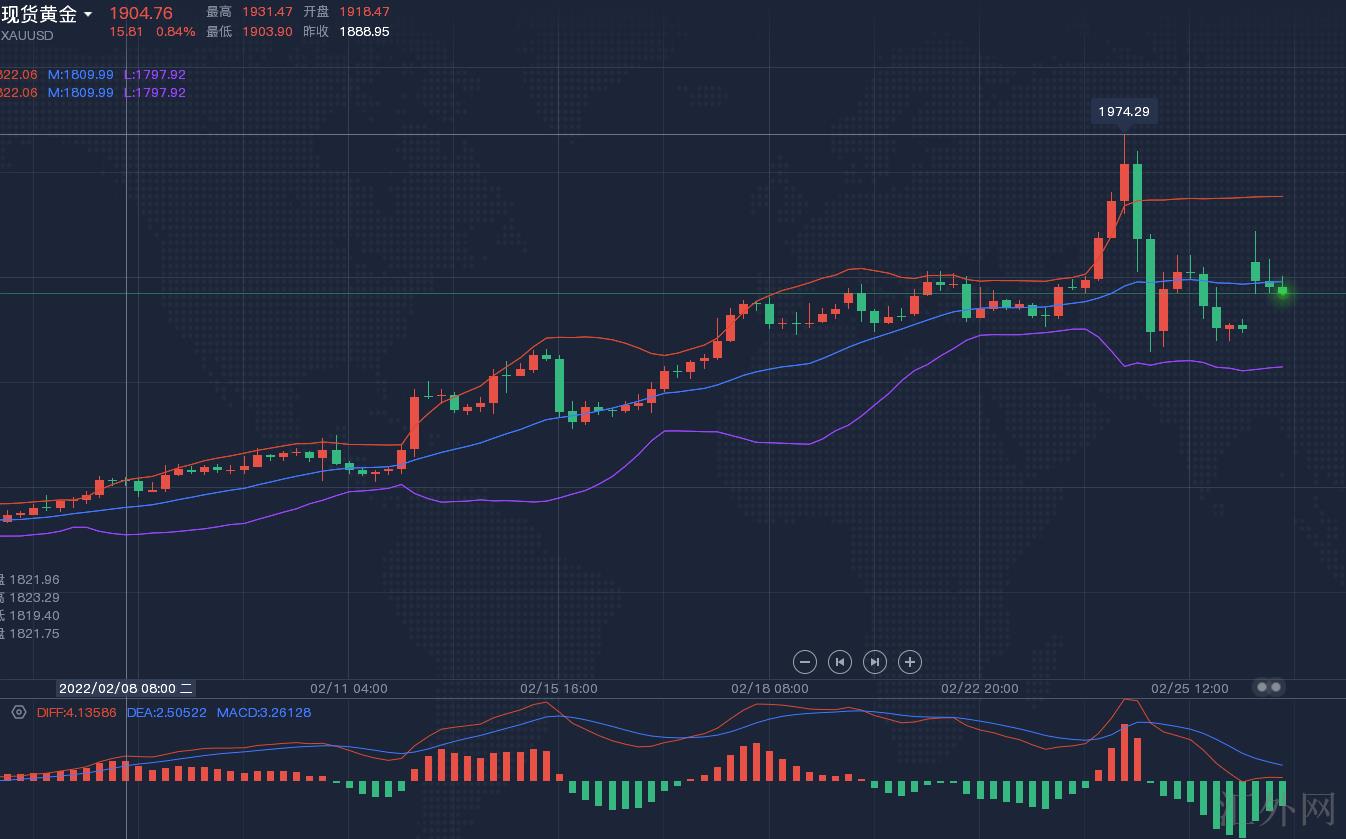The width and height of the screenshot is (1346, 839).
Task: Click the DIFF:4.13586 indicator value
Action: (x=76, y=713)
